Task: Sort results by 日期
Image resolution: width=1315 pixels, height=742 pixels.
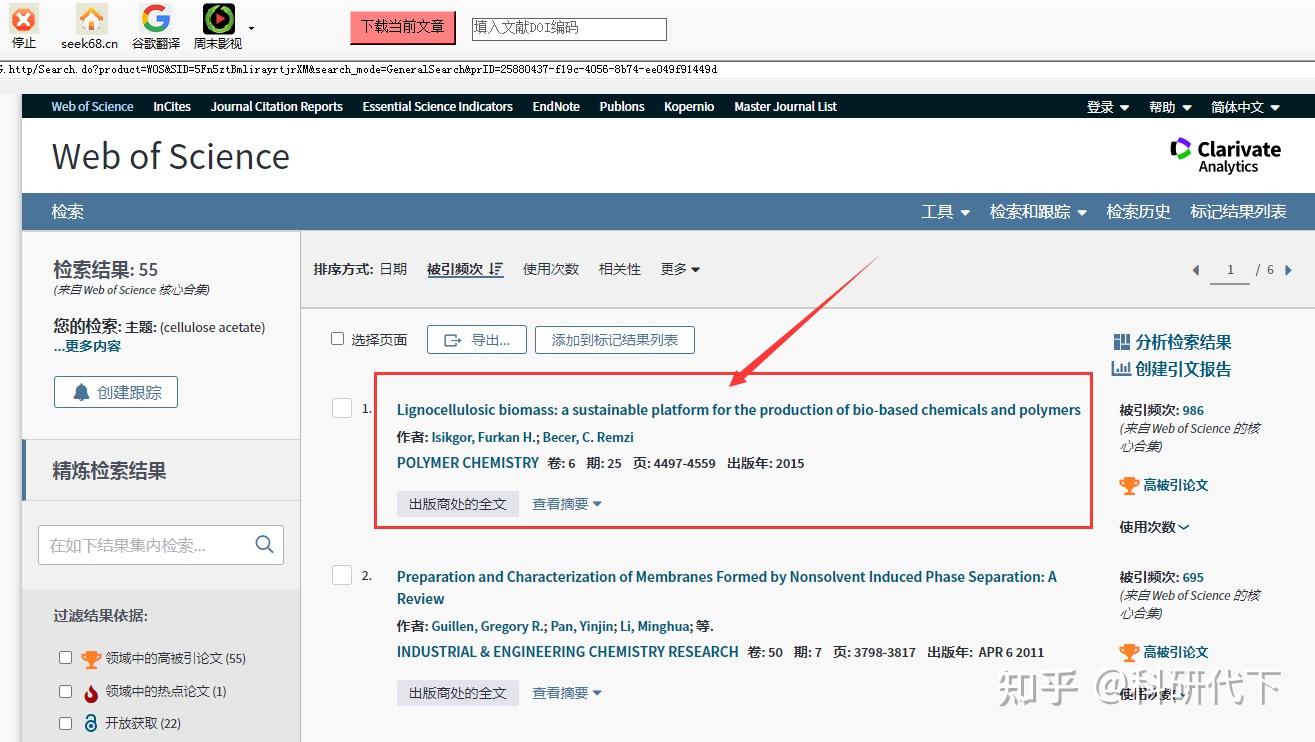Action: point(393,269)
